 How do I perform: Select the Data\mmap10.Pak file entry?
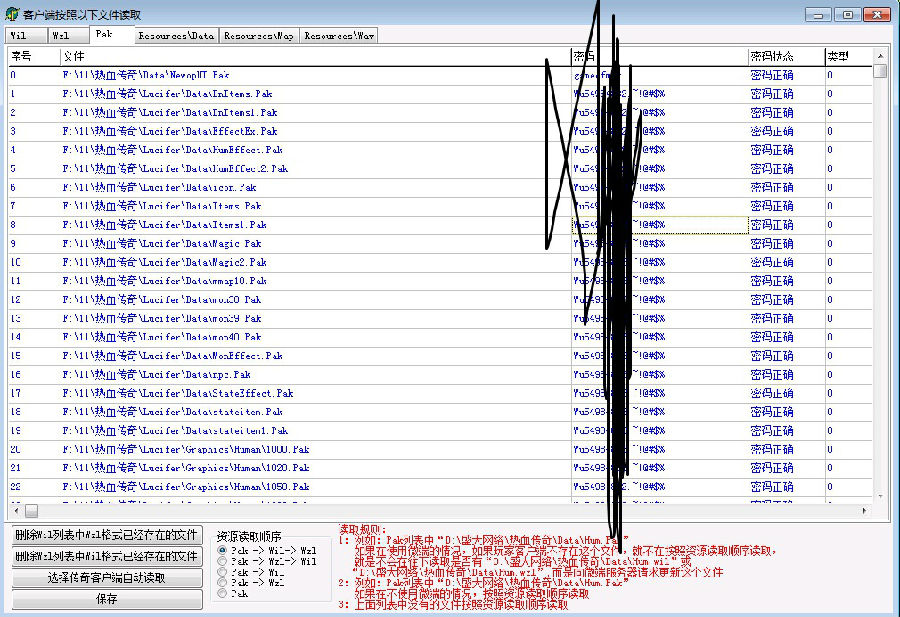[164, 281]
